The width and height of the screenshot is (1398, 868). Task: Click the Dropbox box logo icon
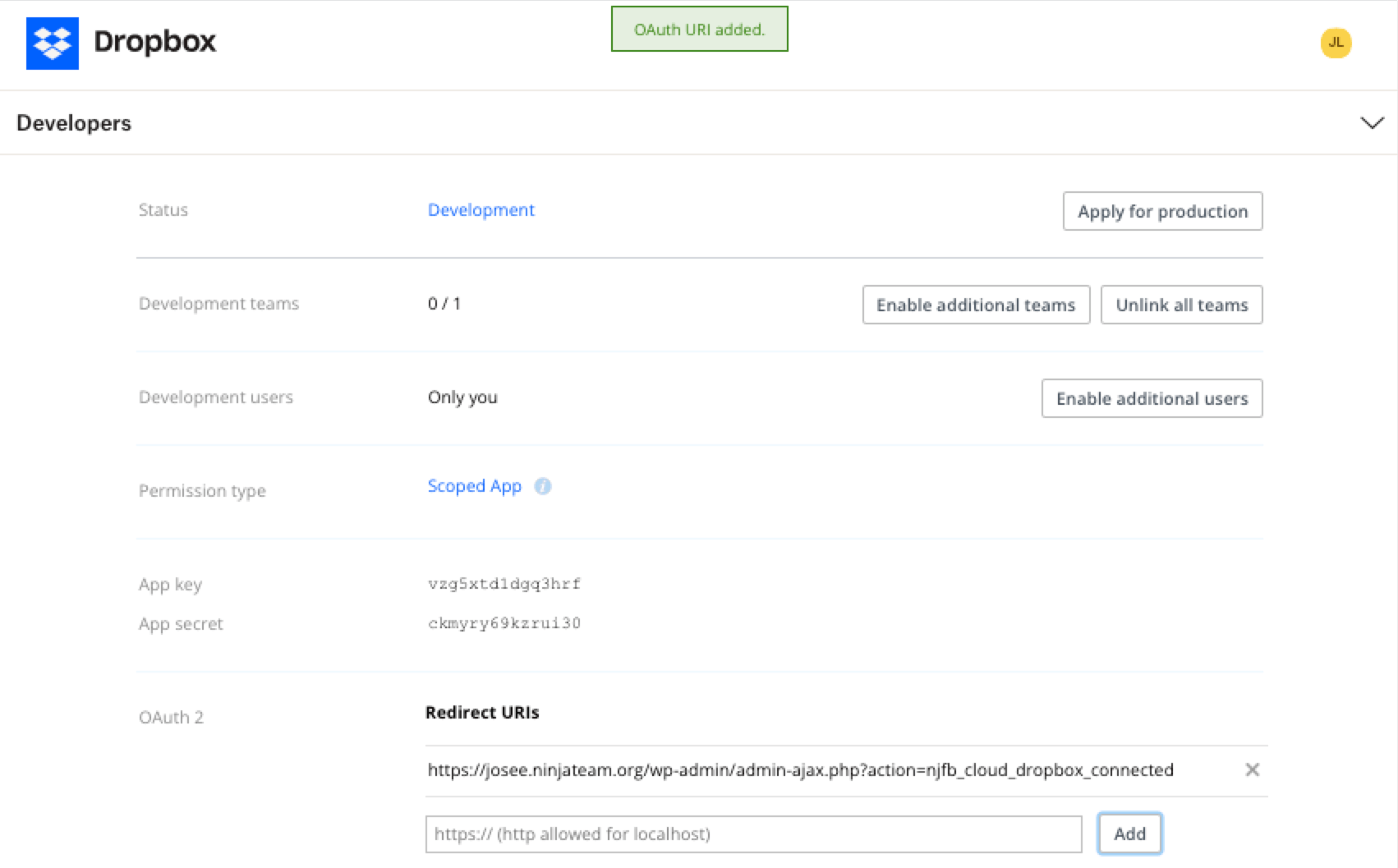pos(53,43)
